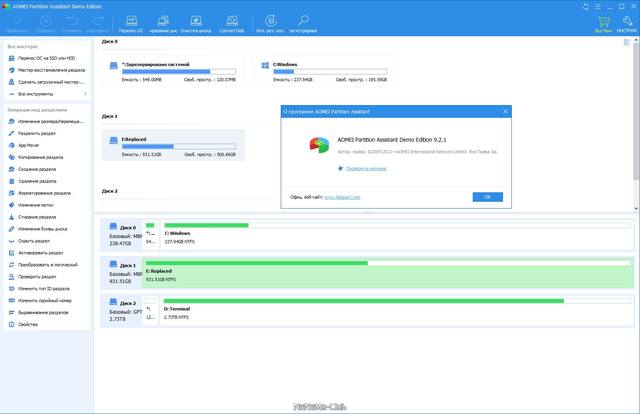The width and height of the screenshot is (640, 414).
Task: Select small reserved partition on Disk 0
Action: (151, 234)
